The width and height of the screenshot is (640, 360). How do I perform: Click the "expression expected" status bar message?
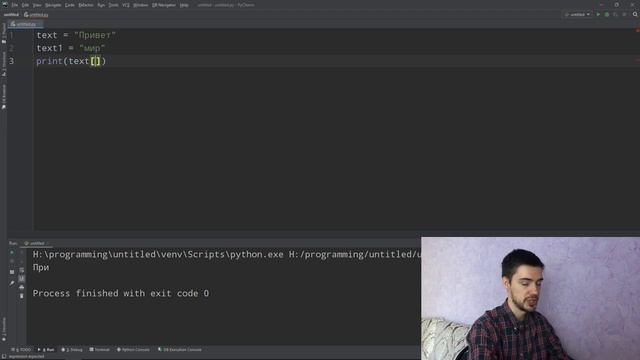[26, 357]
